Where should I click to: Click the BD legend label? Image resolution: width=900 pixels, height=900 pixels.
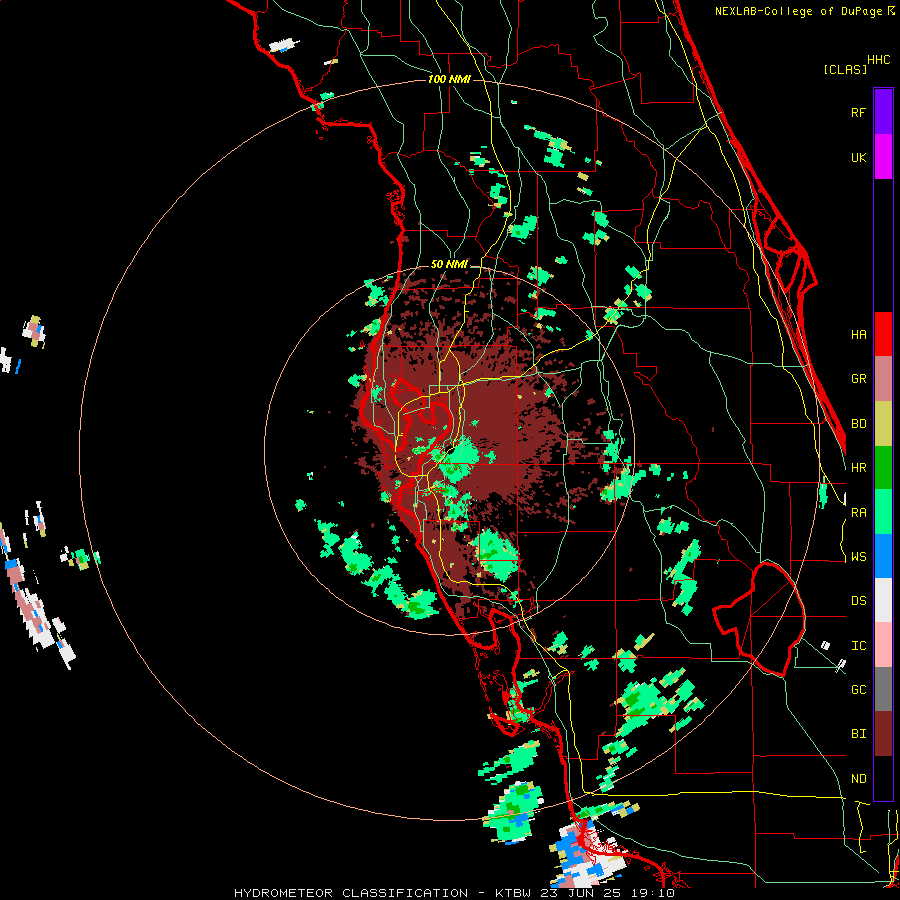pyautogui.click(x=858, y=424)
